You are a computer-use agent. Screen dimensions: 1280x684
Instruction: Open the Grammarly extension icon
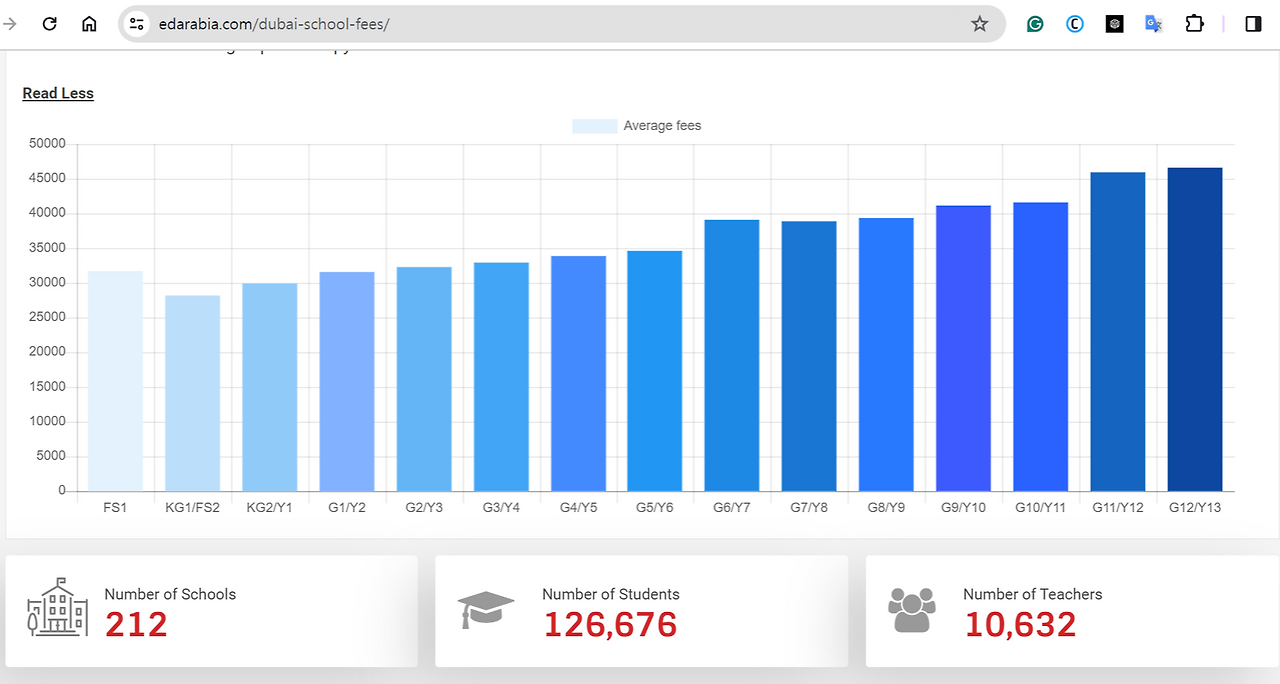coord(1035,24)
